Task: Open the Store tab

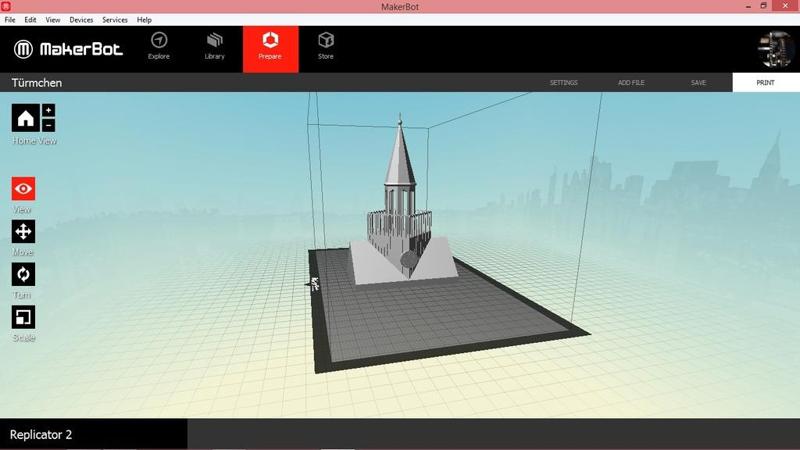Action: pyautogui.click(x=326, y=46)
